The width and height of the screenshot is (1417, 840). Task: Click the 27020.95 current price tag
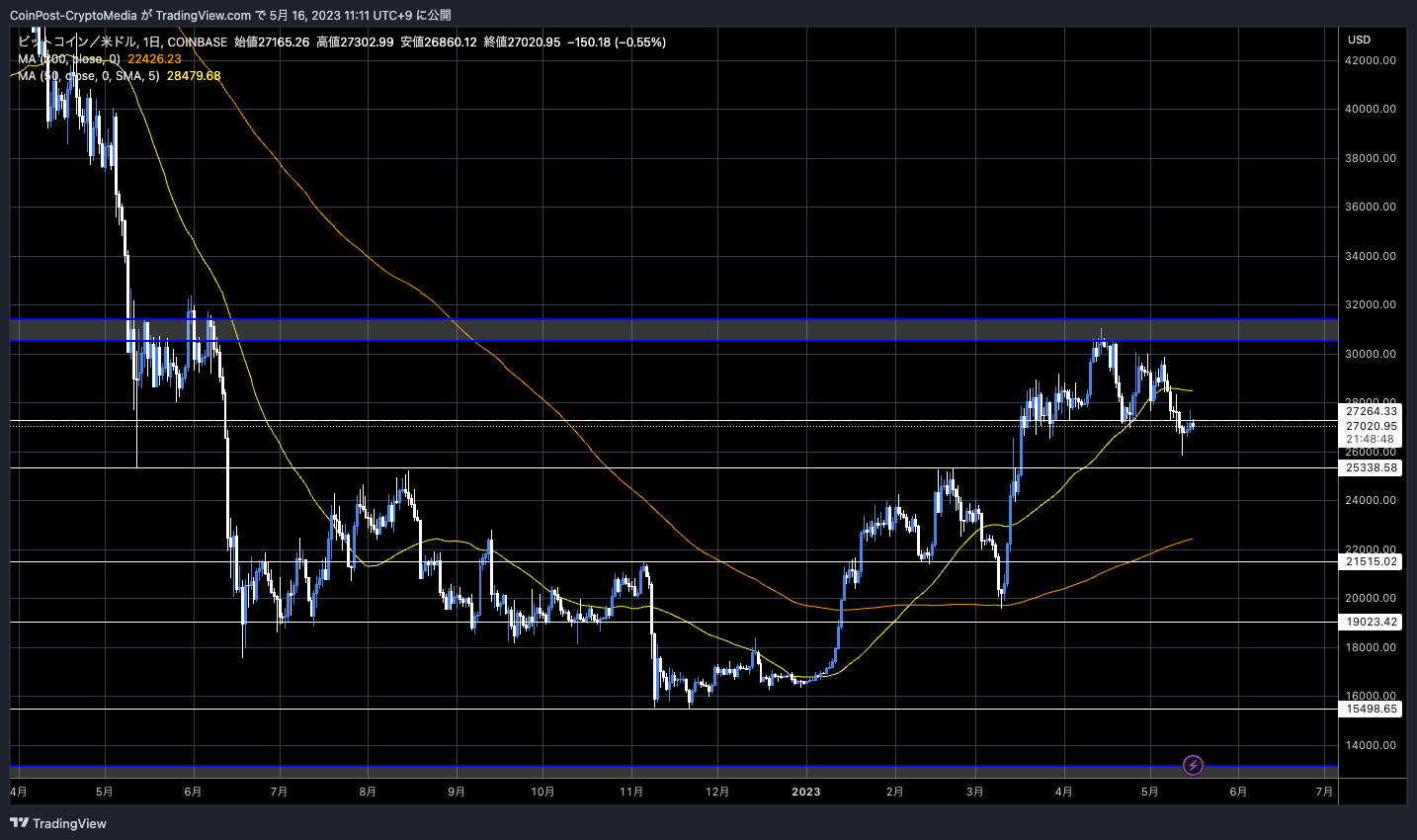pyautogui.click(x=1372, y=426)
